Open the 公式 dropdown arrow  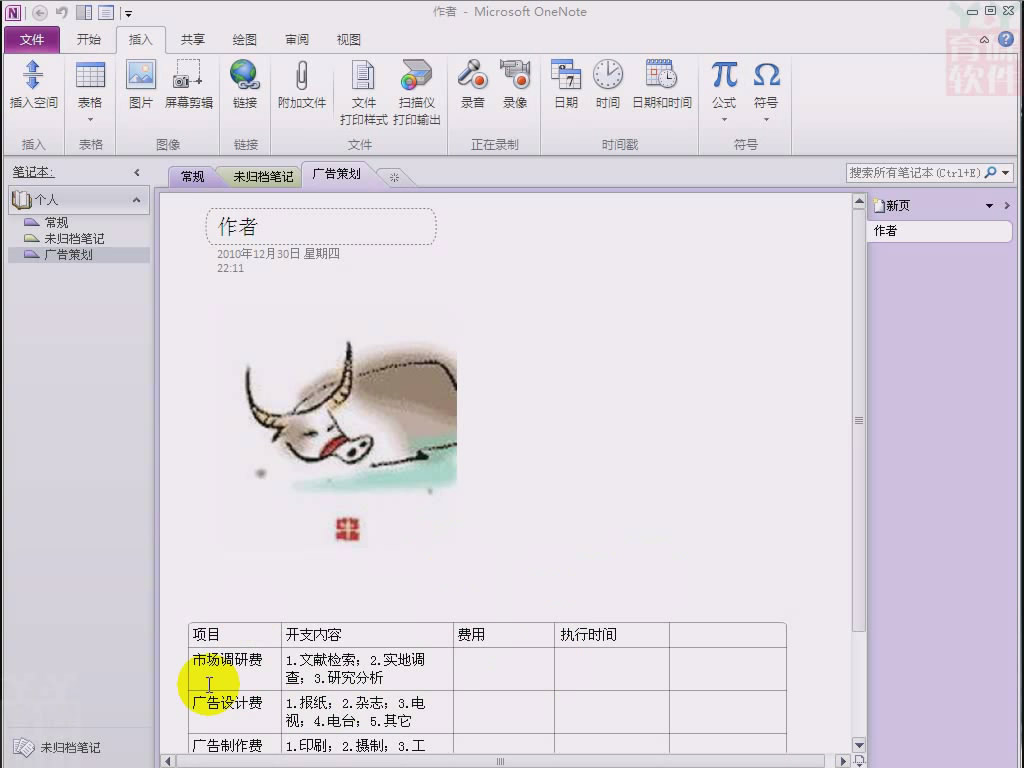pos(724,120)
